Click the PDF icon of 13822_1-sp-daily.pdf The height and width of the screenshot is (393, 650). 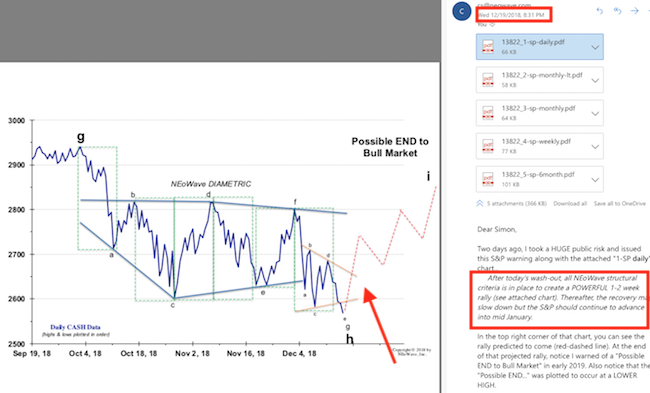(x=488, y=46)
